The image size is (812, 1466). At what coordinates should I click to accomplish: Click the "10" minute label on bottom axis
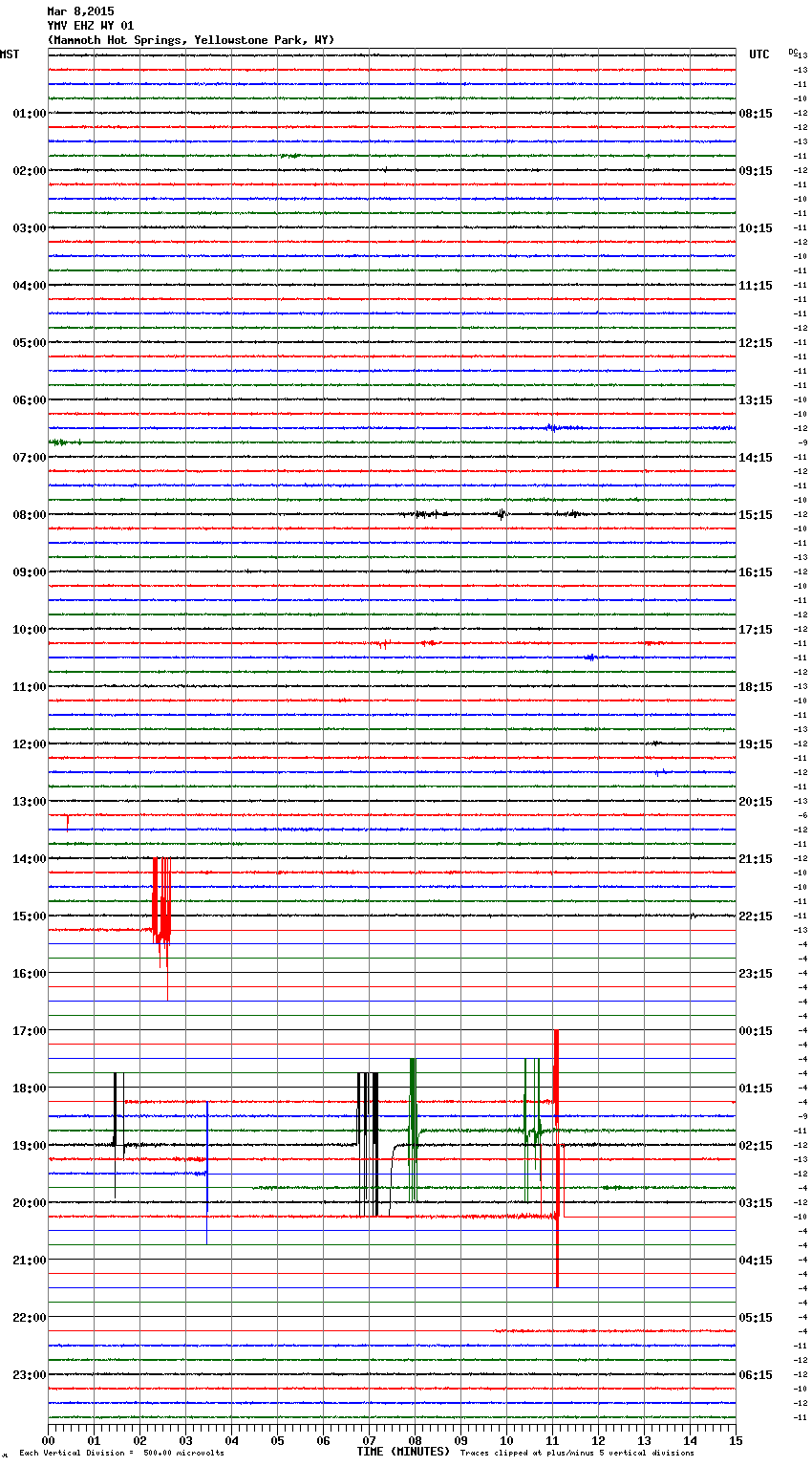pos(506,1439)
